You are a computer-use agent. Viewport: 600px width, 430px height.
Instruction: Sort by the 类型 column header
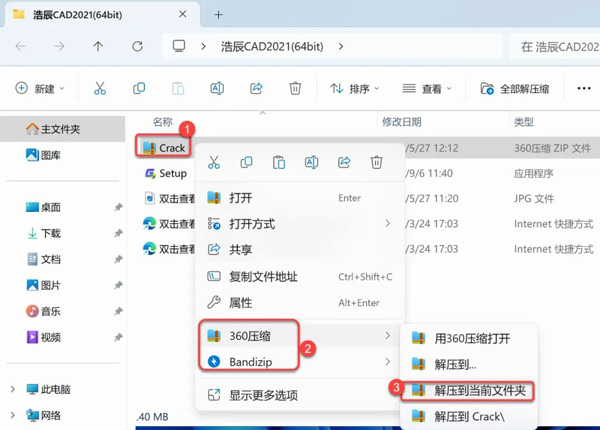pos(523,122)
